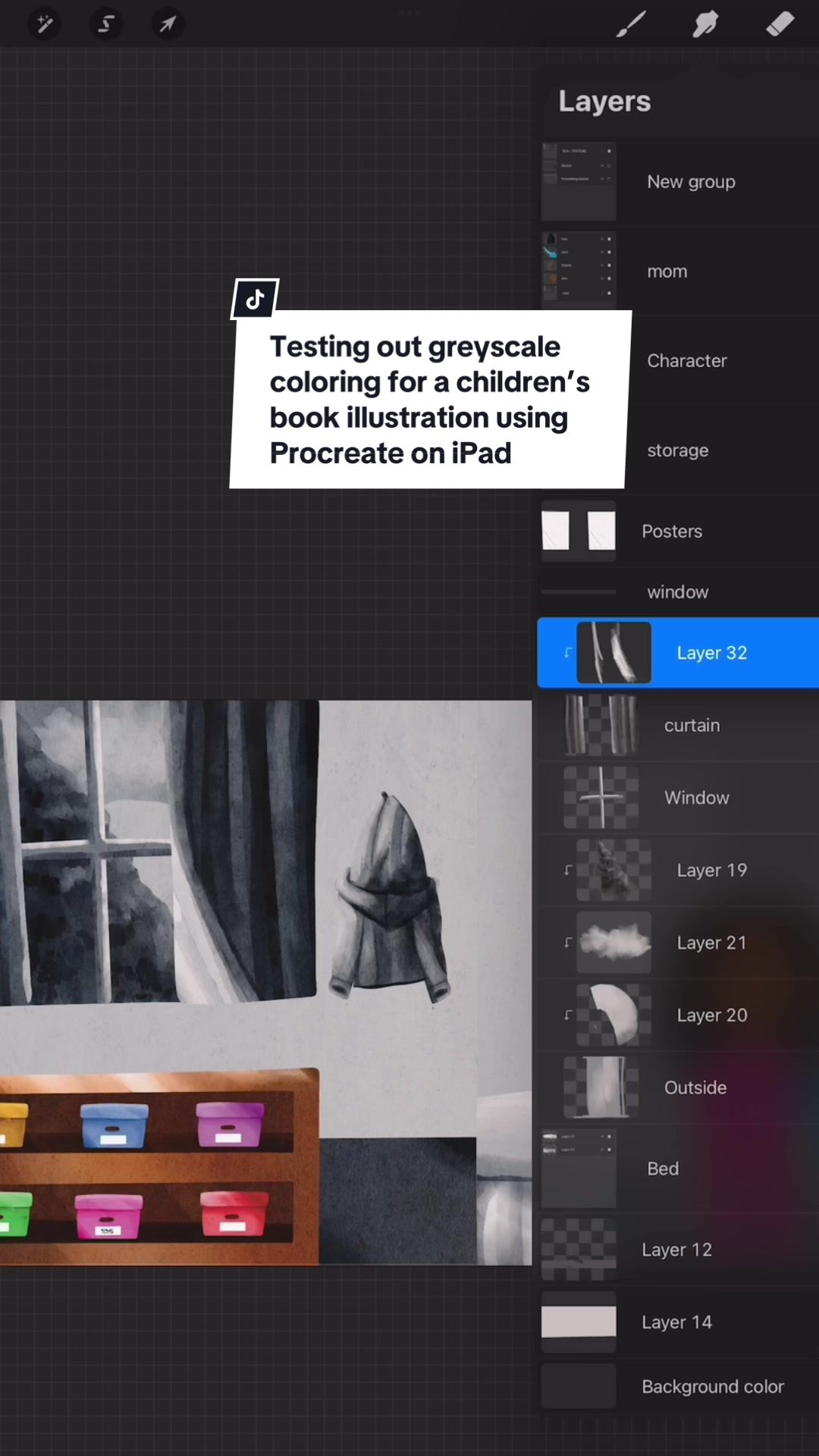Select Layer 32 in the layers list

point(678,653)
